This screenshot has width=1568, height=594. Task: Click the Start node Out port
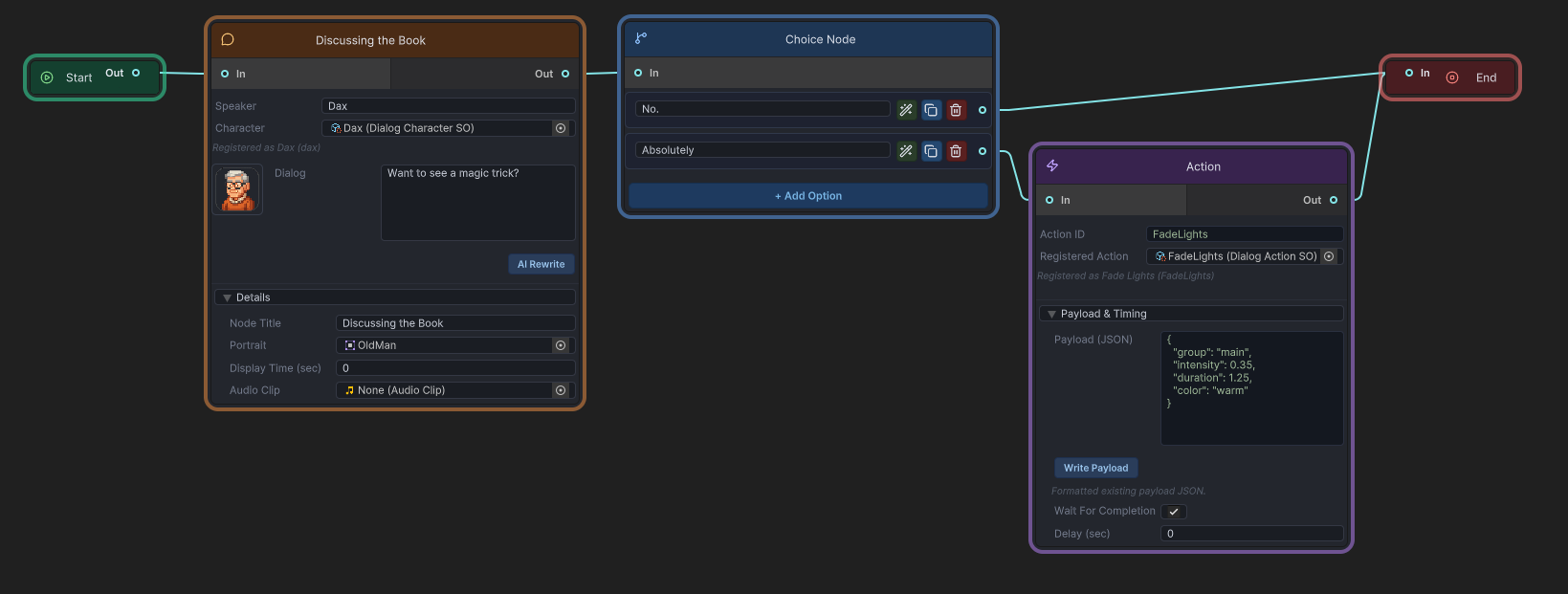click(x=136, y=73)
